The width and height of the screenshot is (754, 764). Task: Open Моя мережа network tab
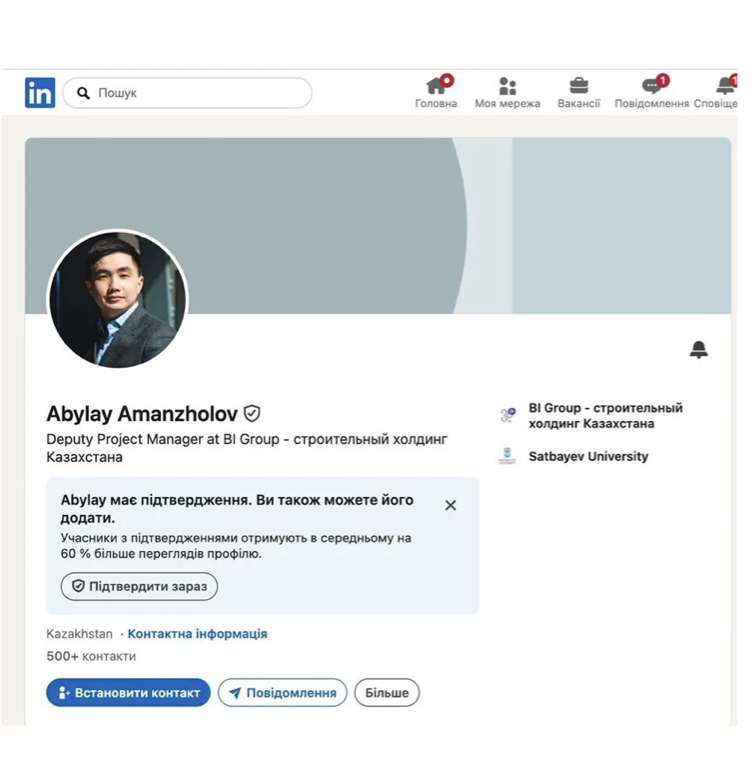(507, 92)
